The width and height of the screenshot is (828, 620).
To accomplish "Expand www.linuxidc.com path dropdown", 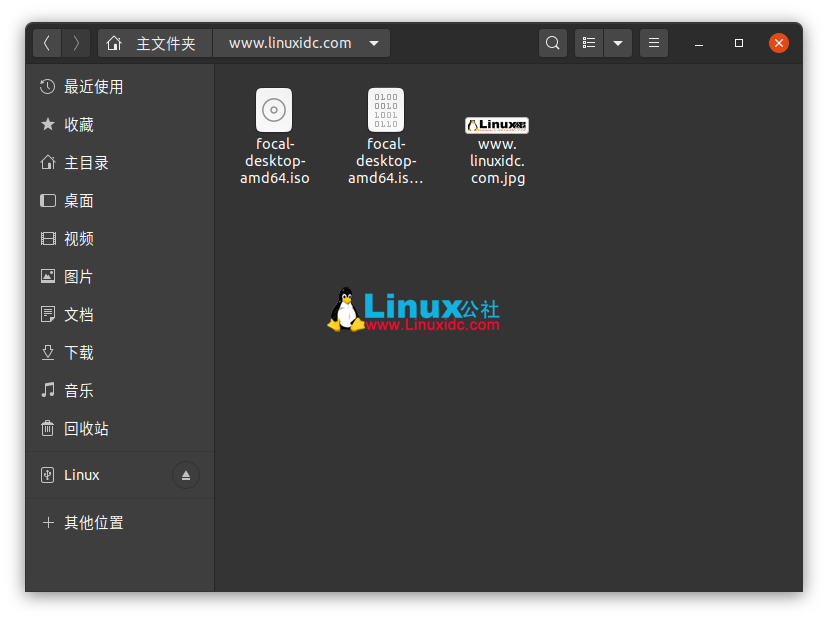I will click(x=374, y=43).
